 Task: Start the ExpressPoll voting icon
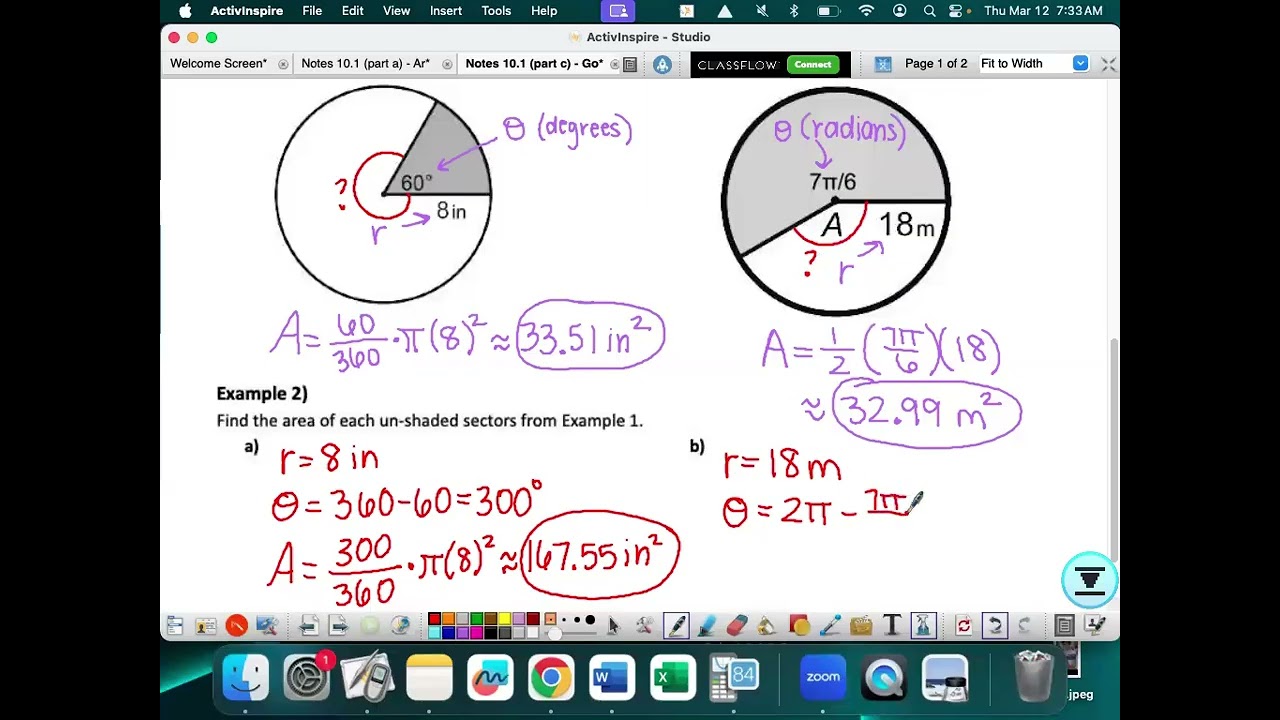click(369, 626)
